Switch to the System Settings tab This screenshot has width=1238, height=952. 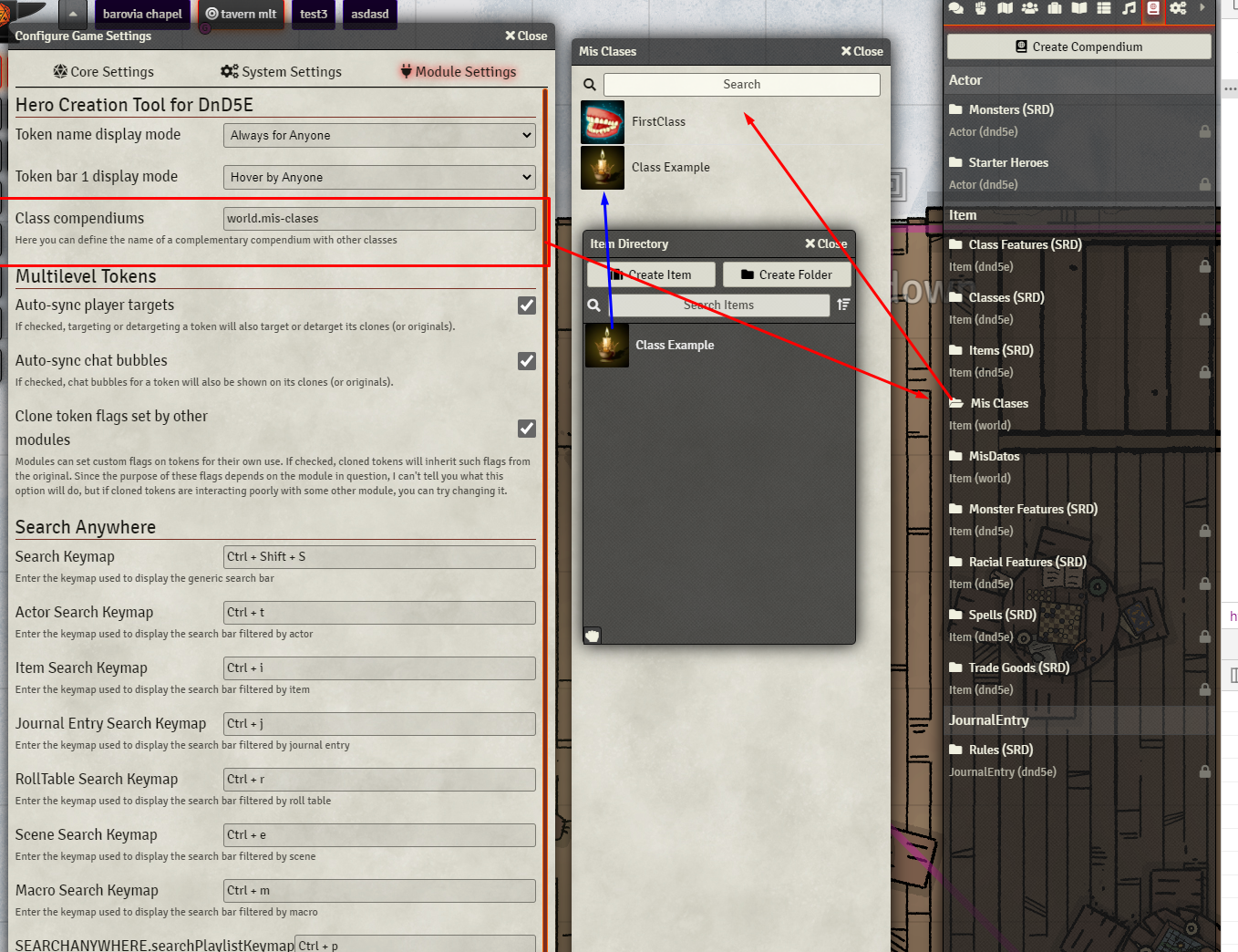pyautogui.click(x=280, y=71)
